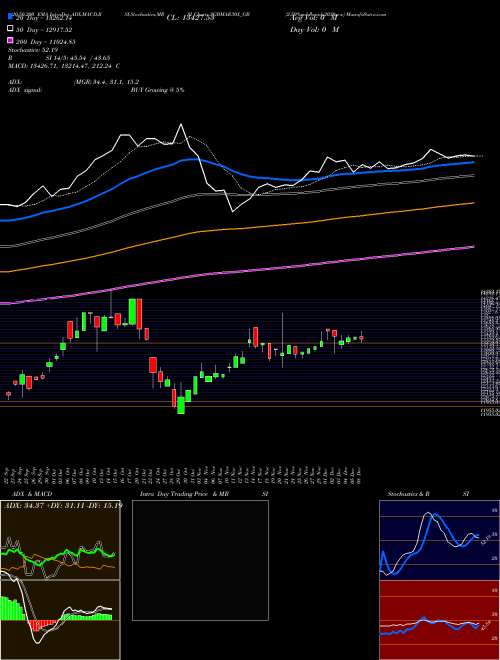Click the empty intraday price chart box
The height and width of the screenshot is (660, 500).
pos(200,560)
